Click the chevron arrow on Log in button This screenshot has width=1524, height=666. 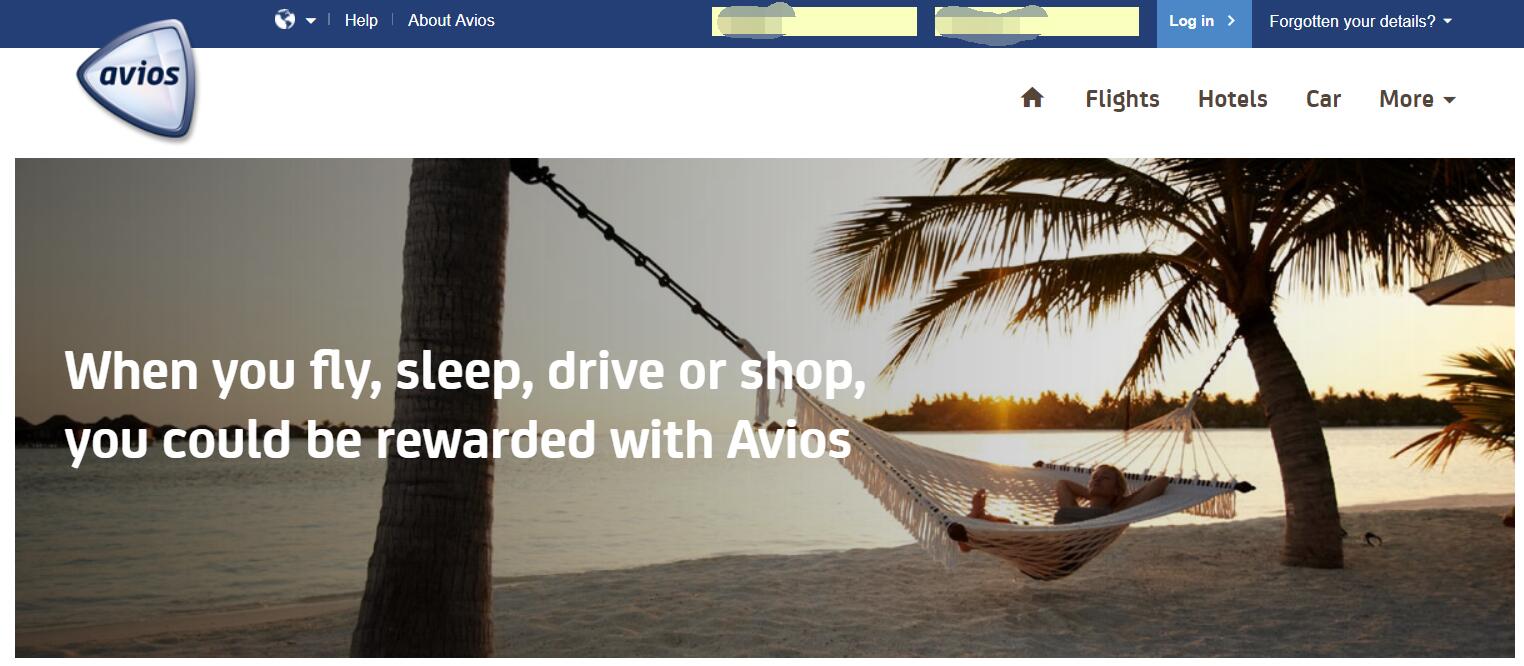tap(1231, 21)
